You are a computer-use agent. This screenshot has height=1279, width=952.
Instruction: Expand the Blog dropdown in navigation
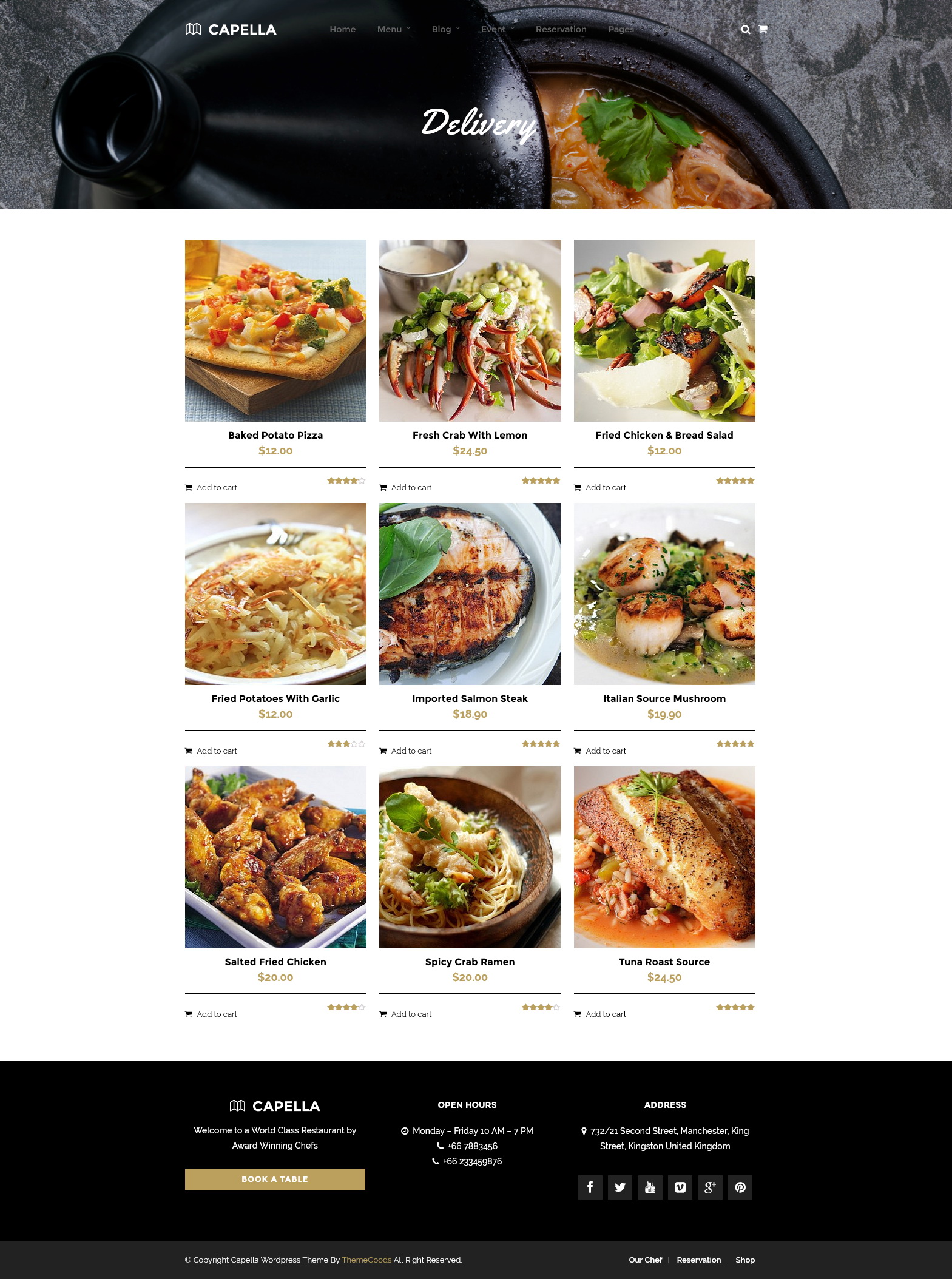pyautogui.click(x=445, y=29)
